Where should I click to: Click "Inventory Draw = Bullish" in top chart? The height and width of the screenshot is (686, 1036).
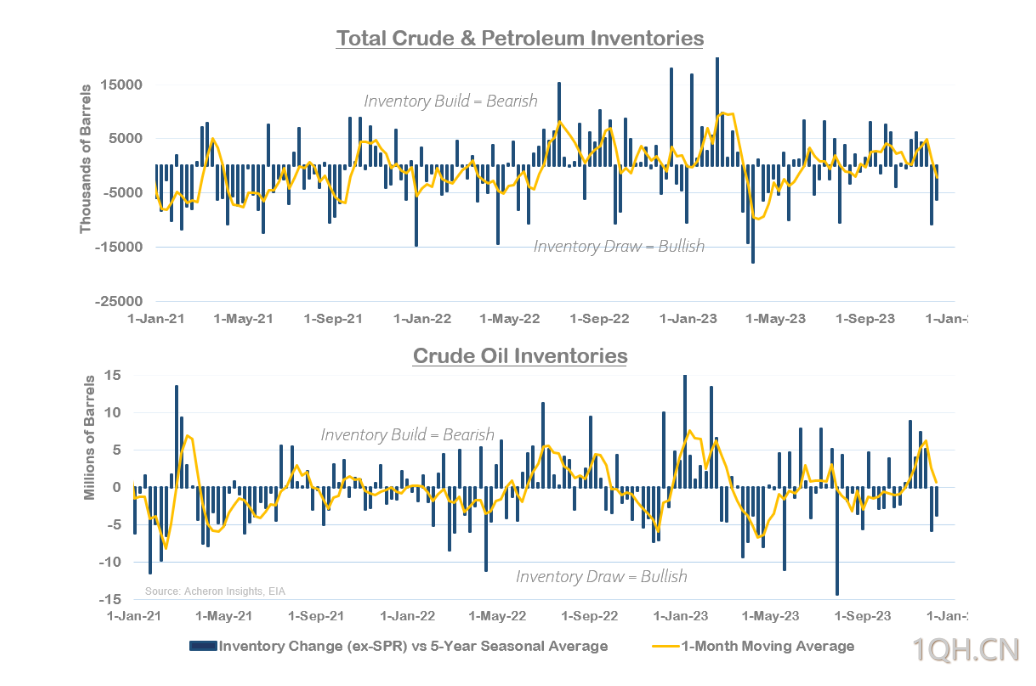pos(619,246)
